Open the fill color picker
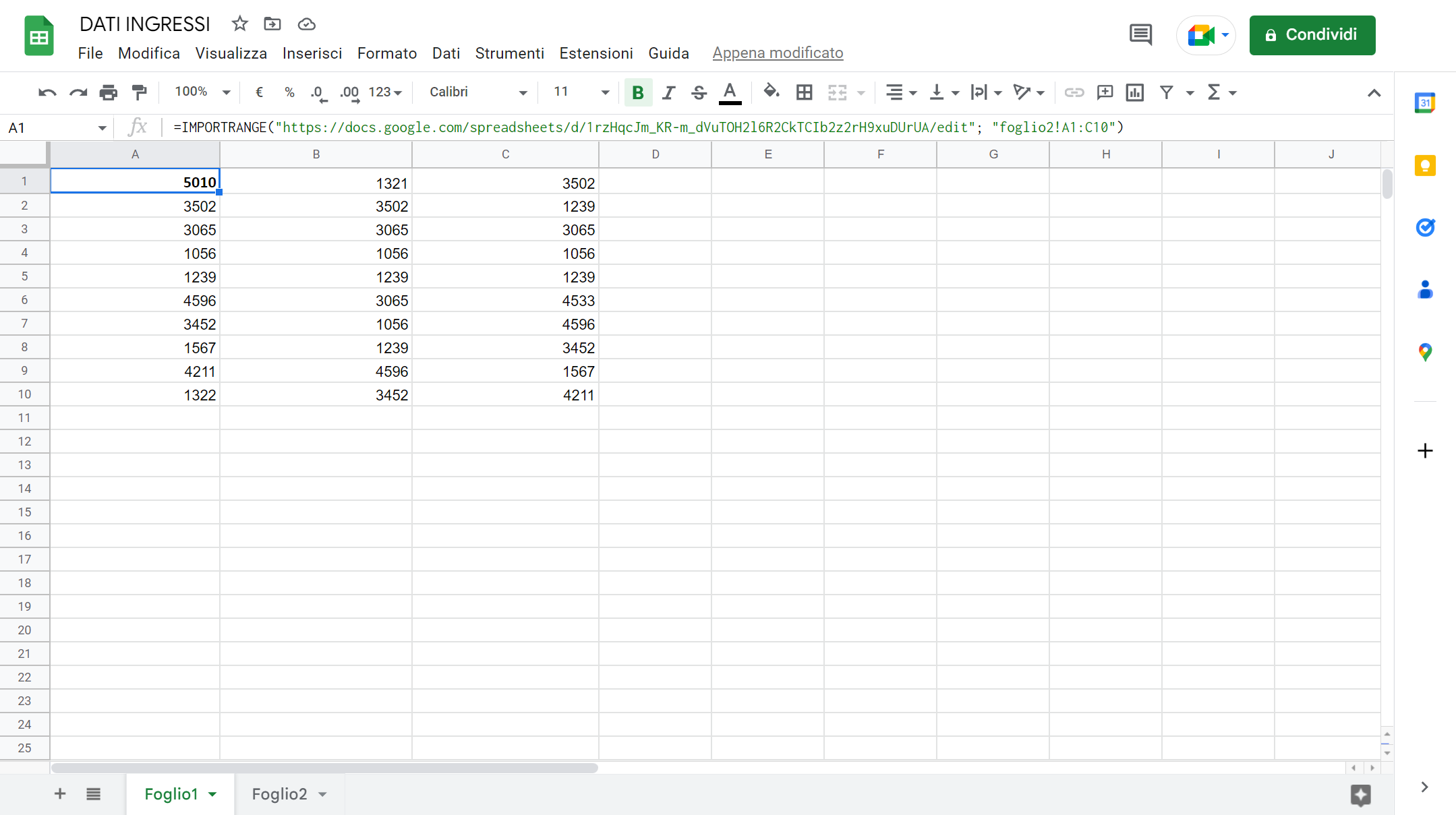Image resolution: width=1456 pixels, height=815 pixels. [771, 92]
